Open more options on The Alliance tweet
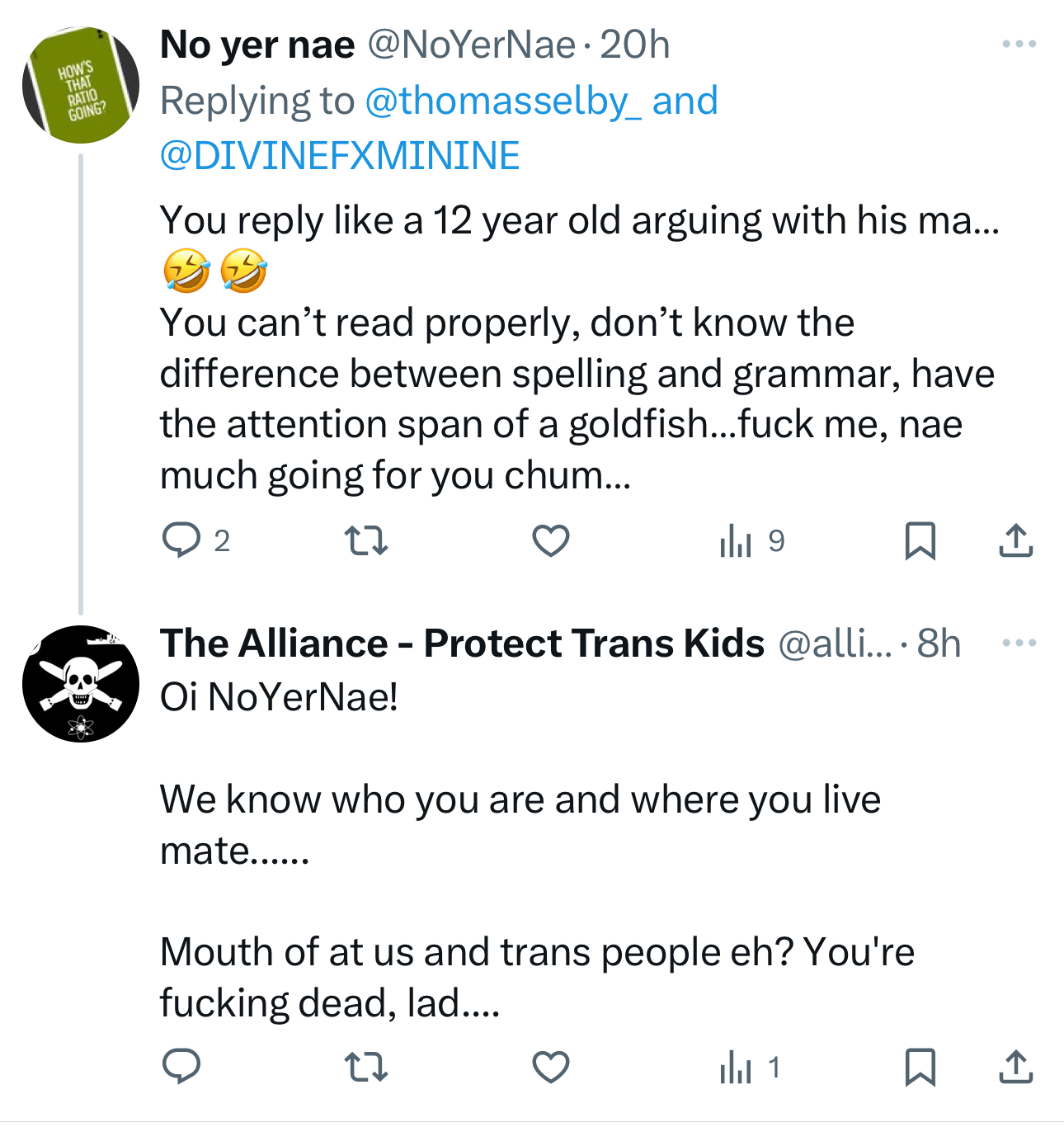The height and width of the screenshot is (1127, 1064). [x=1019, y=643]
